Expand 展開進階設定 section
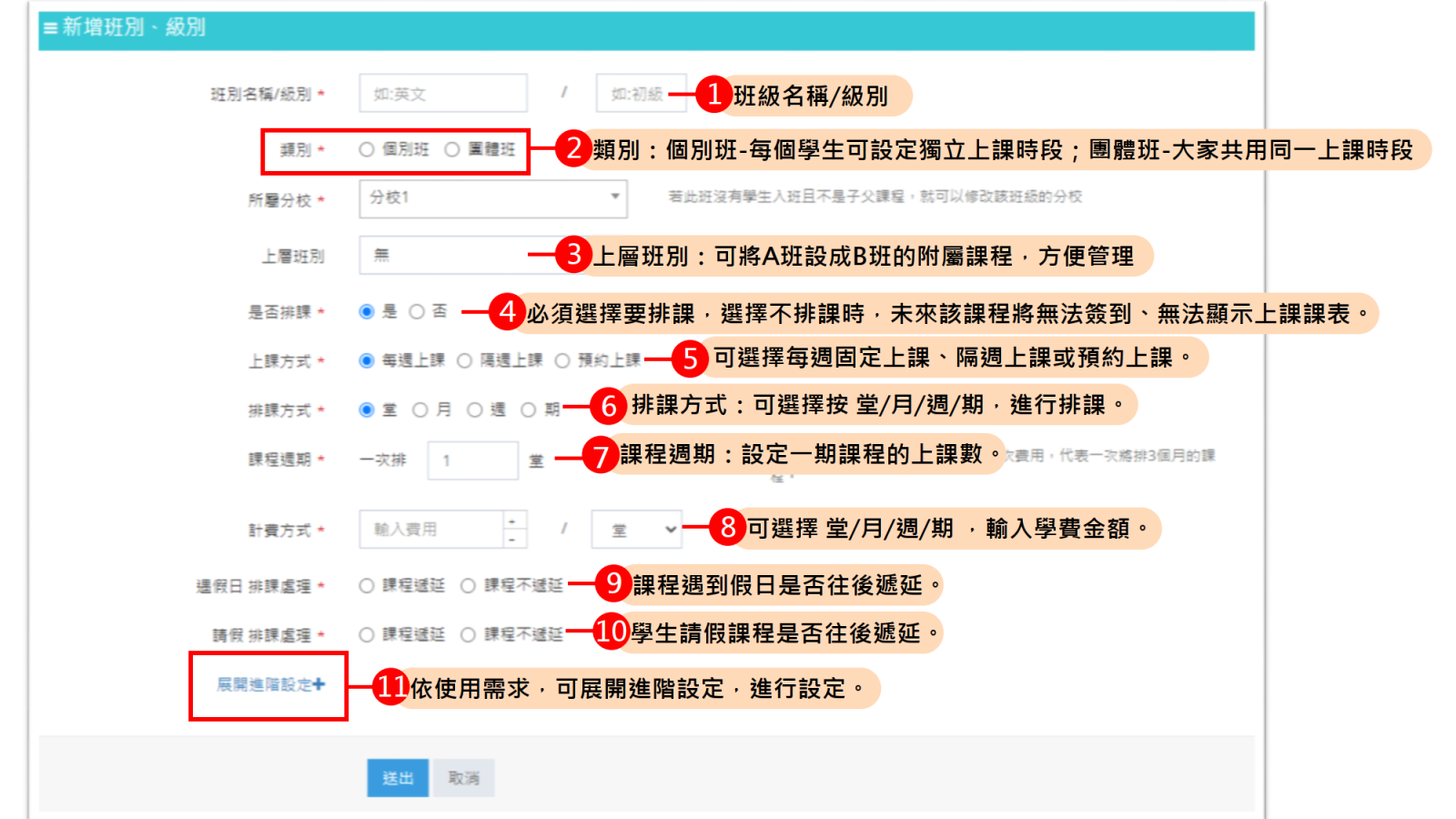 (x=270, y=684)
